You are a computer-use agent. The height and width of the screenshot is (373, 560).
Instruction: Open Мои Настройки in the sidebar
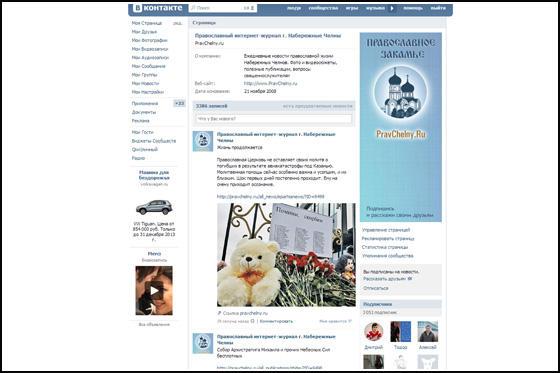tap(148, 92)
